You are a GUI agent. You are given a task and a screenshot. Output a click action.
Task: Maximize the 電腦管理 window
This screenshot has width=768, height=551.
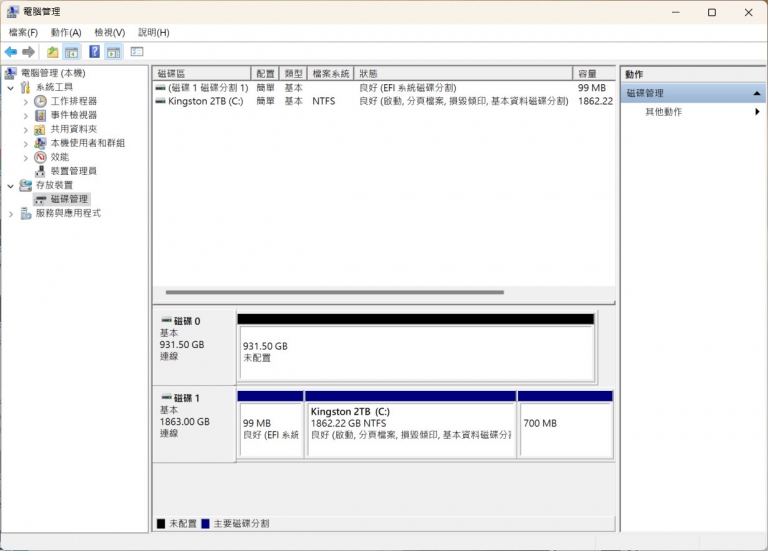(x=712, y=12)
